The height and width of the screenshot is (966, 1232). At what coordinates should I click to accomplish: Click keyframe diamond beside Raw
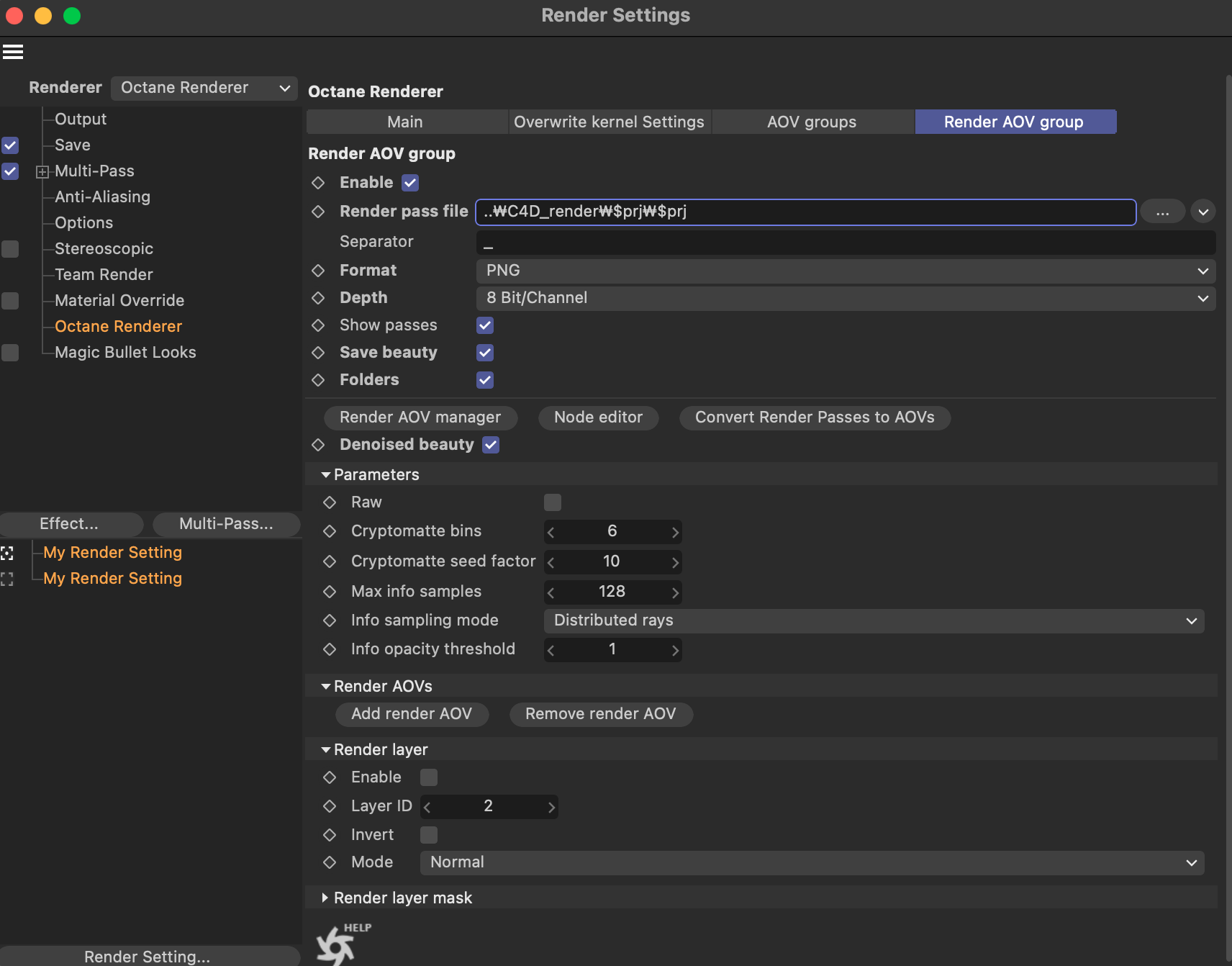point(330,502)
